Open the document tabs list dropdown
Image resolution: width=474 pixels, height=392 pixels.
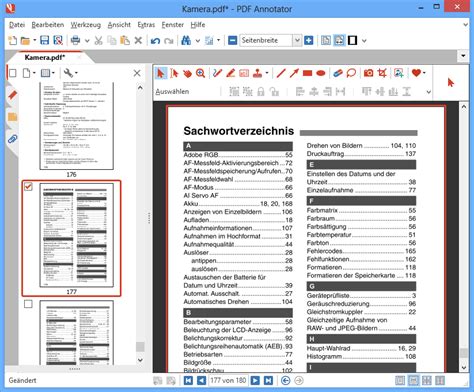[463, 56]
